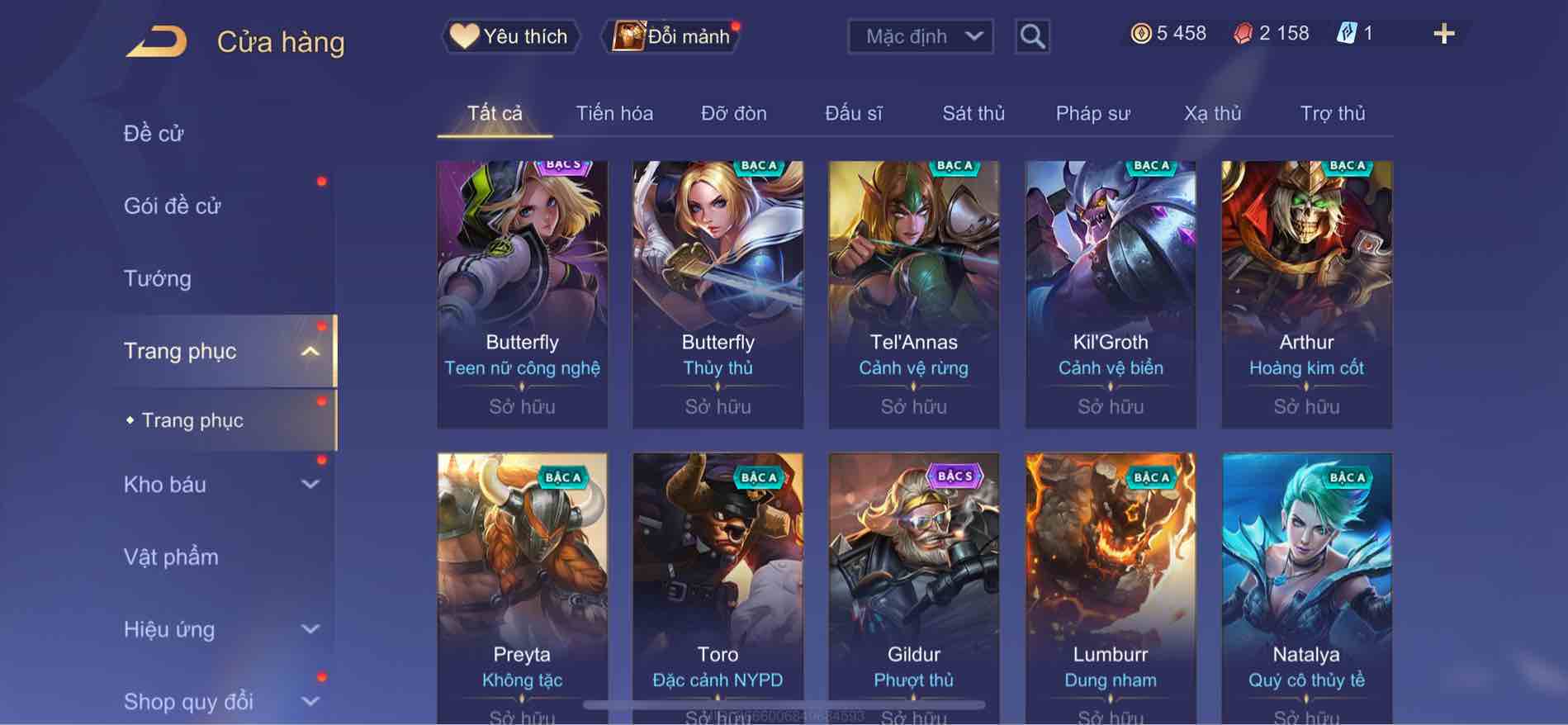Open Tướng in the sidebar

(157, 279)
